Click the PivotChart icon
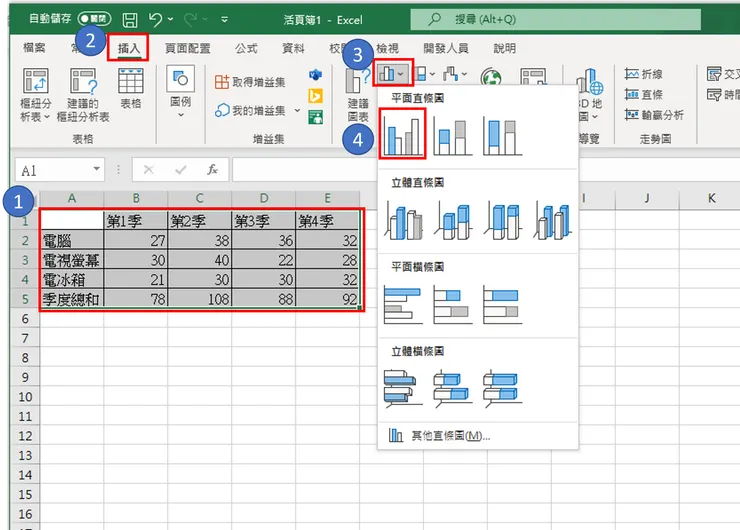Screen dimensions: 740x530 click(533, 76)
